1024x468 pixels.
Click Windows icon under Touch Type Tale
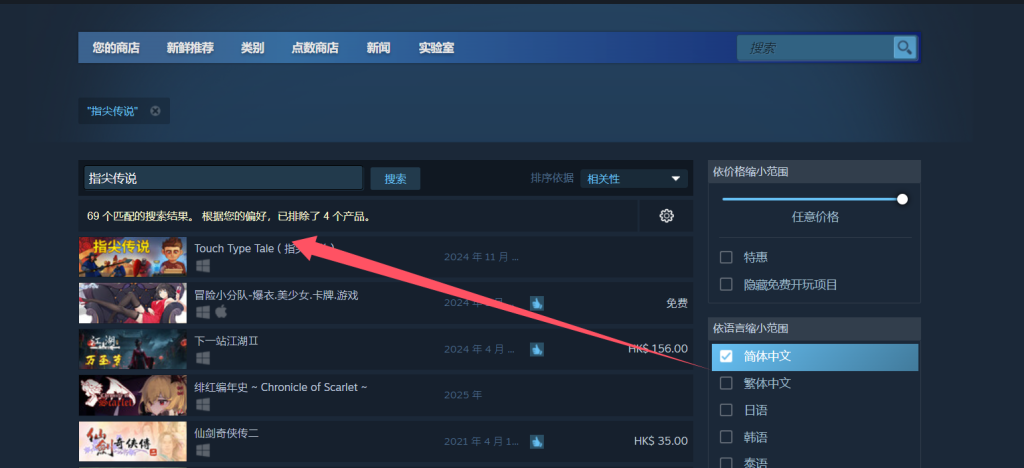pos(202,266)
